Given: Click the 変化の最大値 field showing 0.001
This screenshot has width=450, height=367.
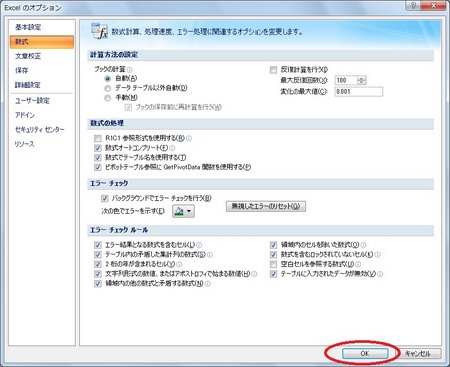Looking at the screenshot, I should pyautogui.click(x=359, y=92).
